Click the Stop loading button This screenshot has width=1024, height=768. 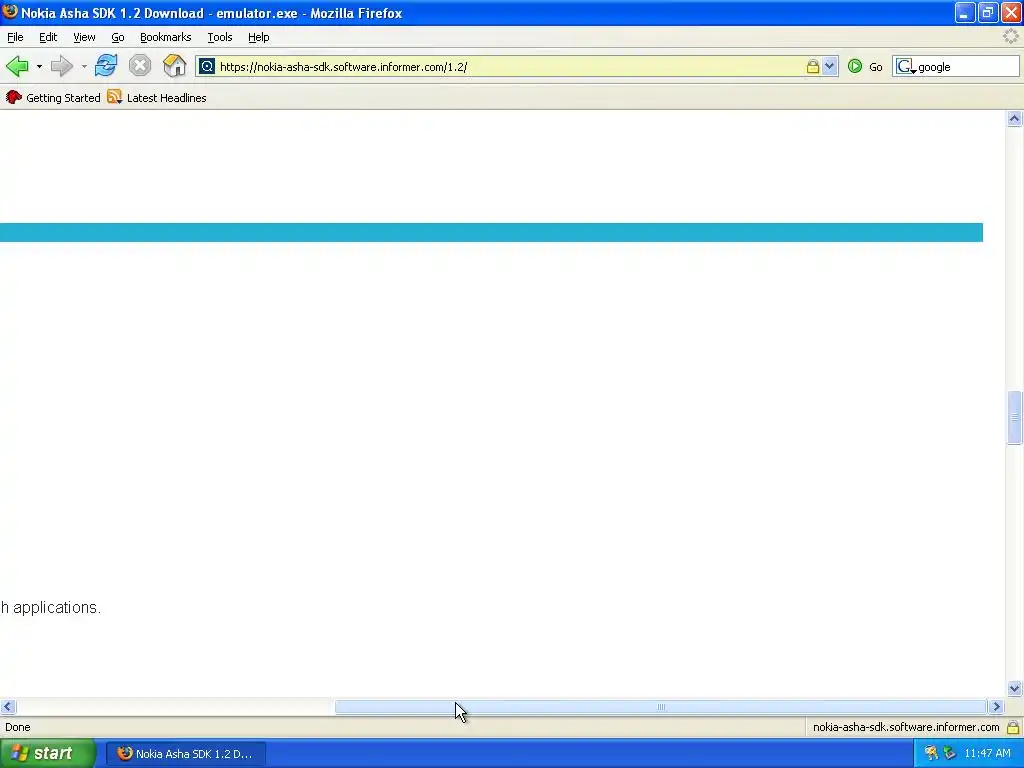pyautogui.click(x=140, y=66)
